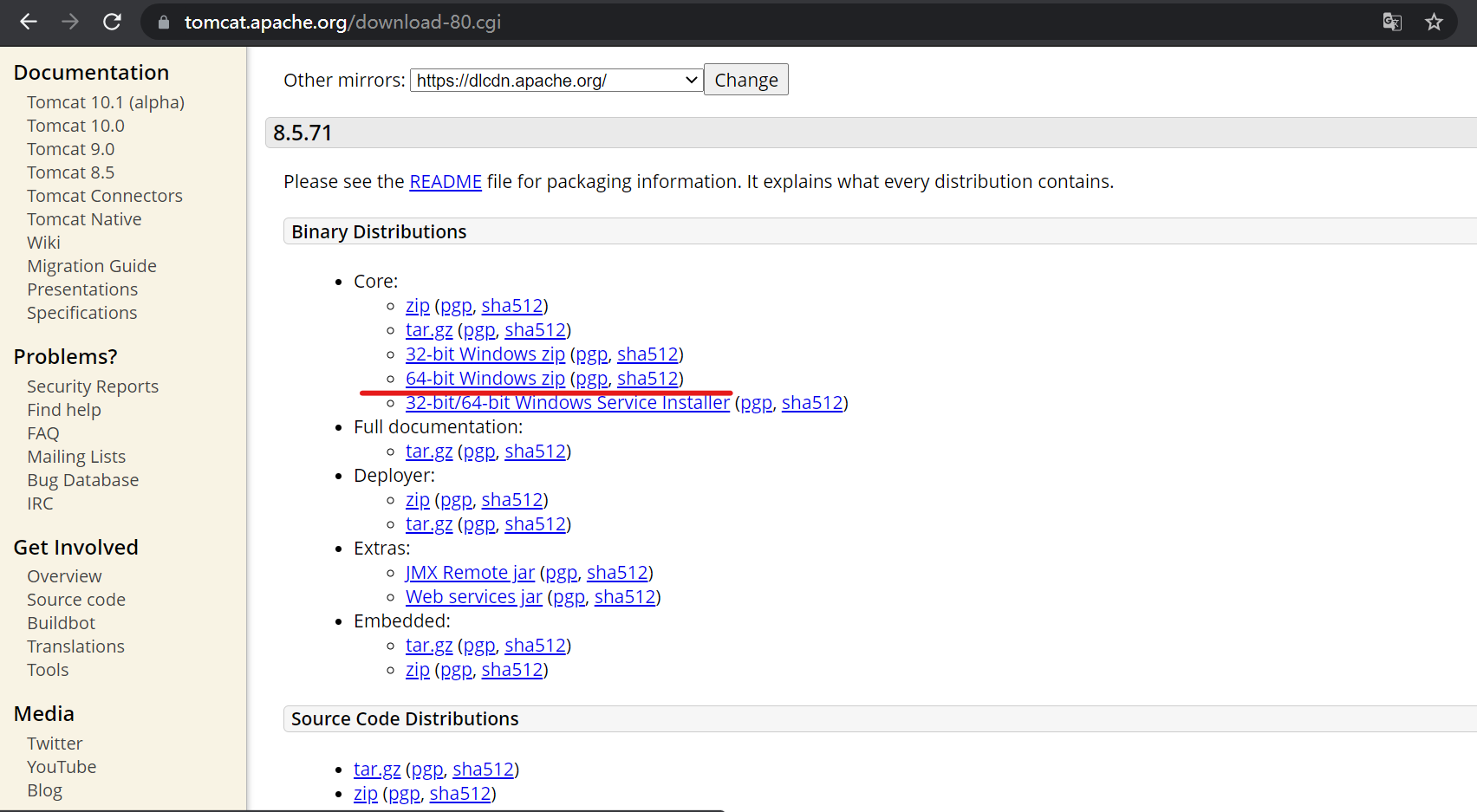This screenshot has width=1477, height=812.
Task: Open the YouTube media link
Action: (62, 767)
